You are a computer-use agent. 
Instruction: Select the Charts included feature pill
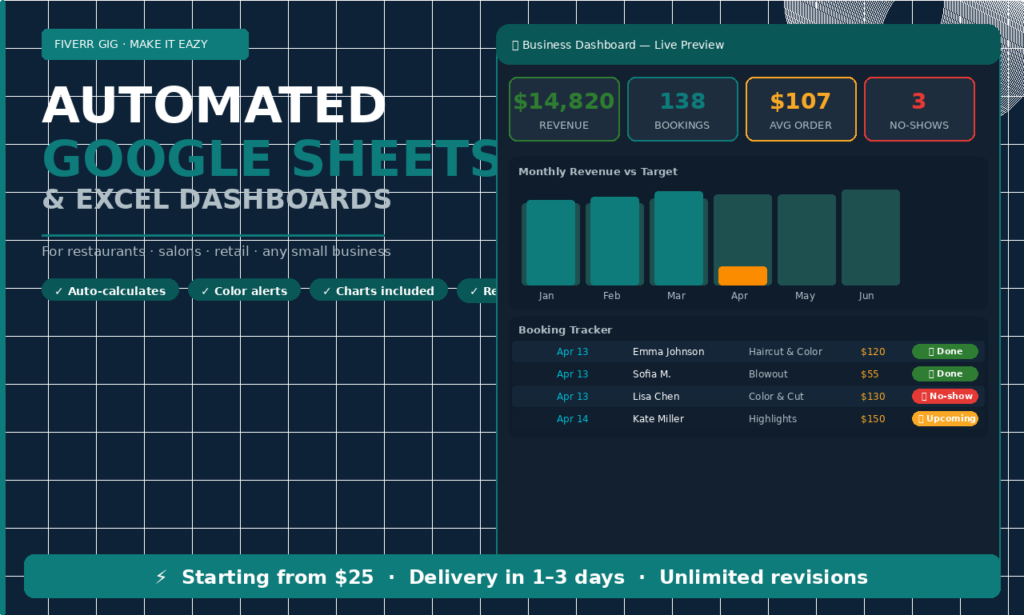[x=379, y=291]
